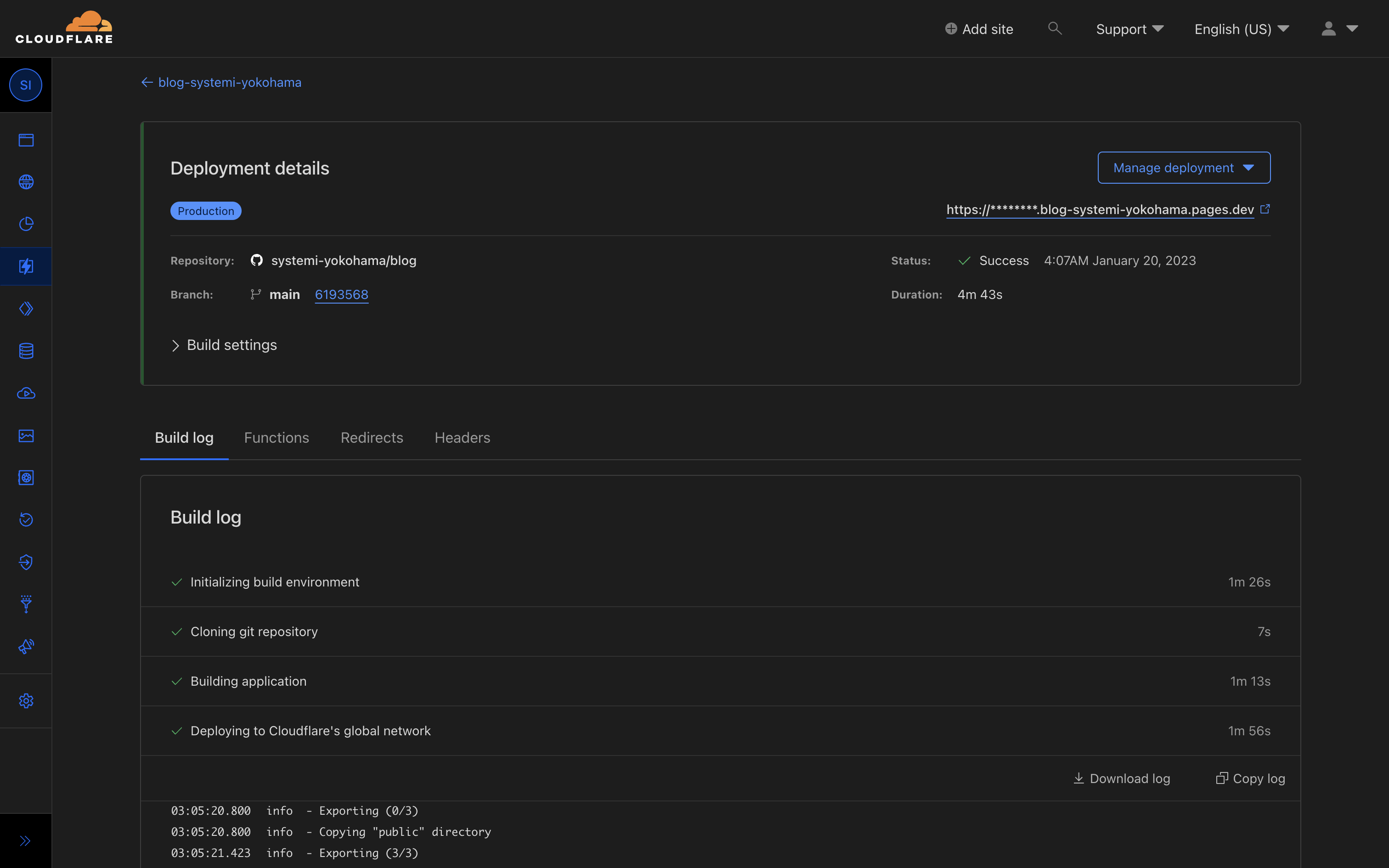Screen dimensions: 1389x868
Task: Click the GitHub icon next to repository
Action: 257,260
